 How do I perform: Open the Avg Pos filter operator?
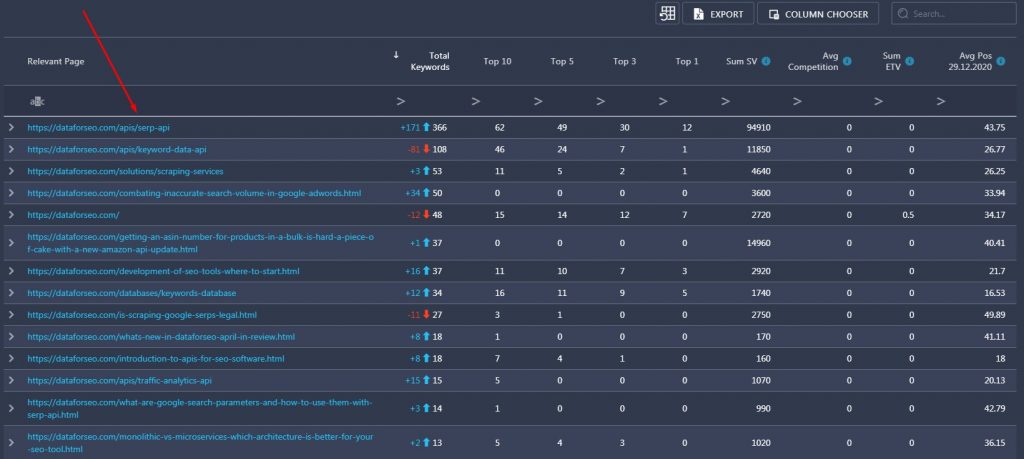[x=941, y=101]
